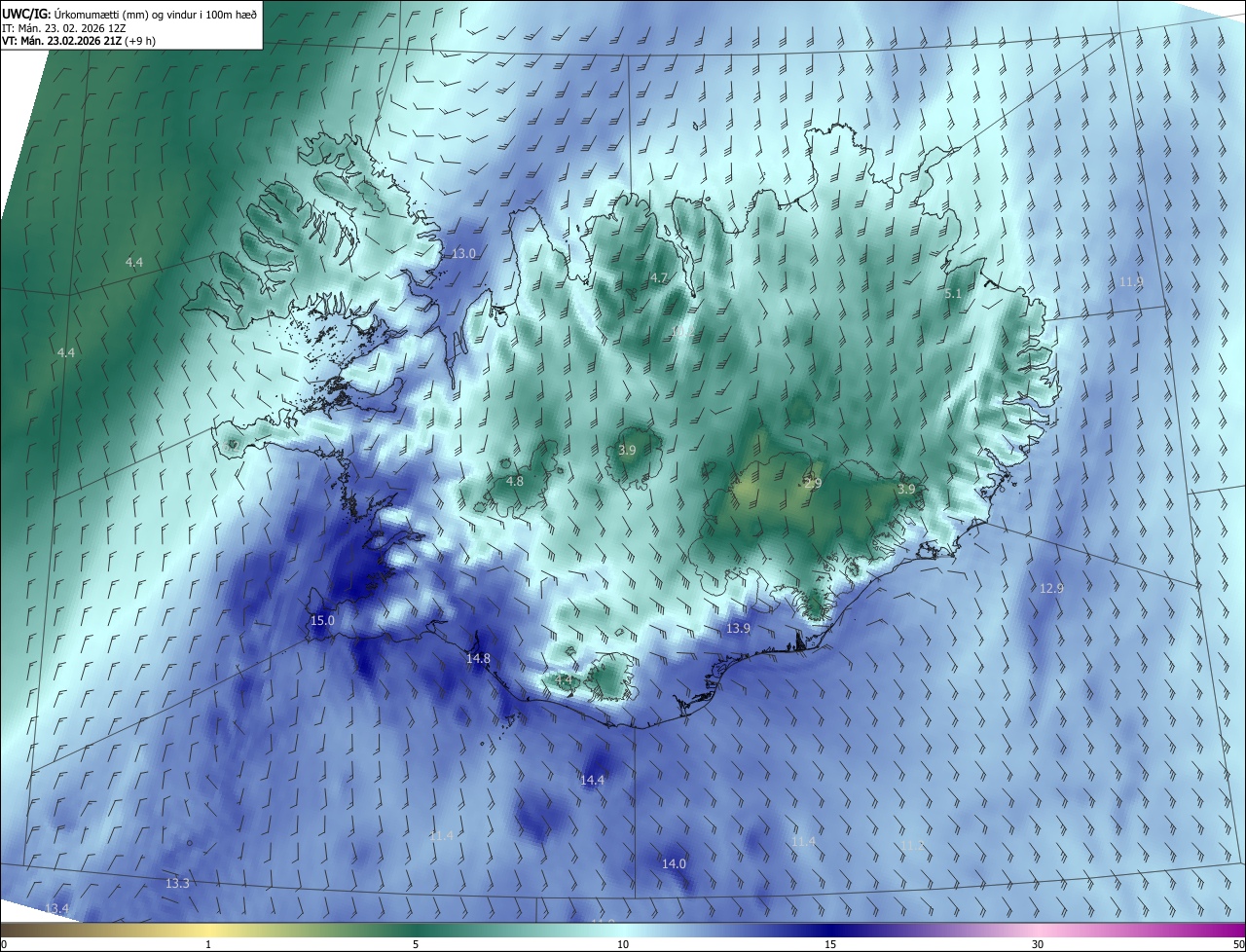Viewport: 1246px width, 952px height.
Task: Click the 5.1 value label
Action: 953,294
